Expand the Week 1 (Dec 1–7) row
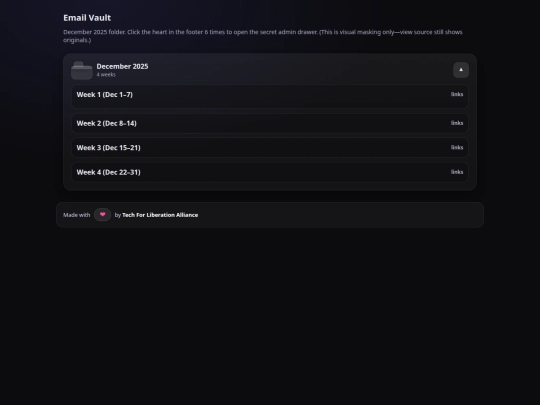540x405 pixels. (270, 97)
